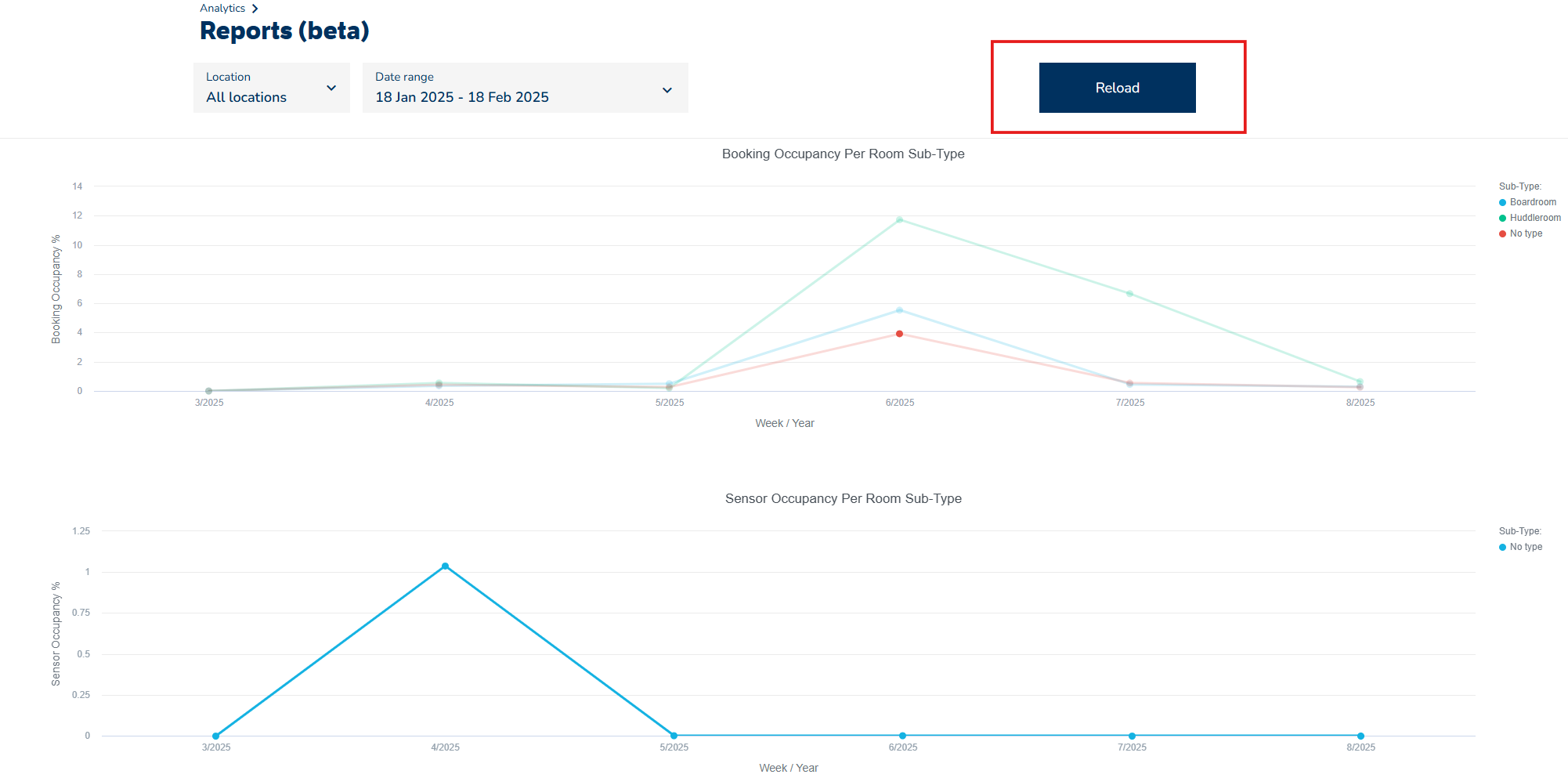Click sensor data point at week 3/2025
This screenshot has width=1568, height=778.
[x=215, y=736]
